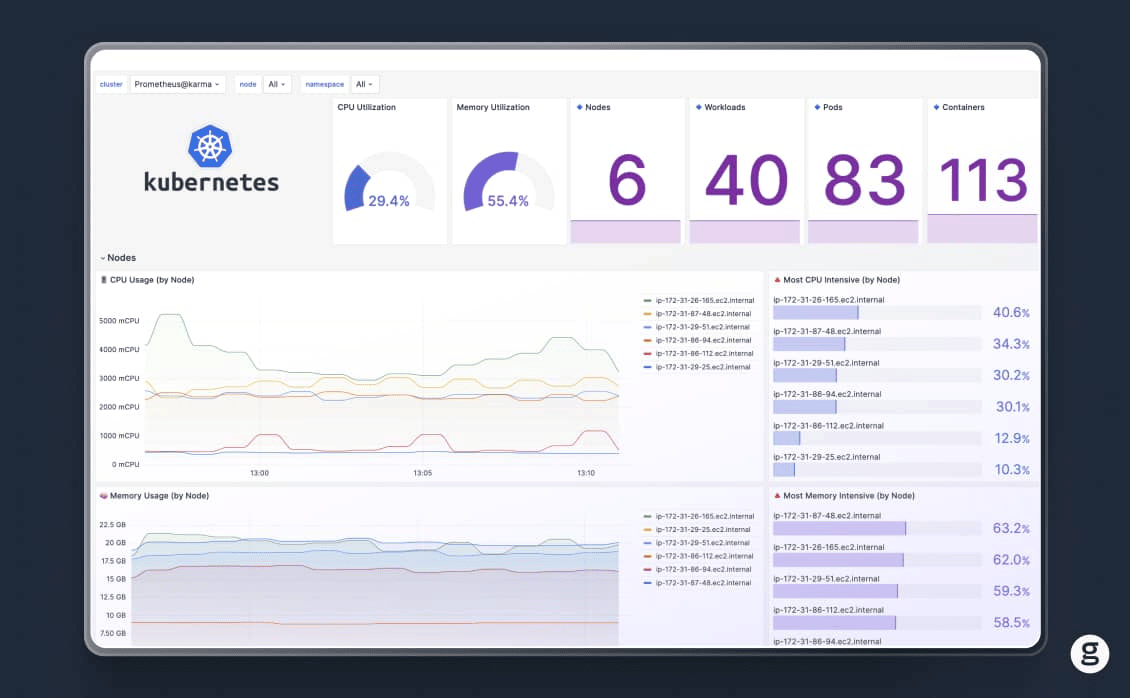Click the 30.2% CPU intensive value
This screenshot has height=698, width=1130.
[x=1010, y=375]
